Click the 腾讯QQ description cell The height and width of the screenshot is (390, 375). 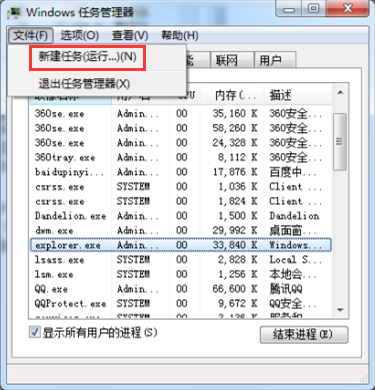tap(286, 289)
